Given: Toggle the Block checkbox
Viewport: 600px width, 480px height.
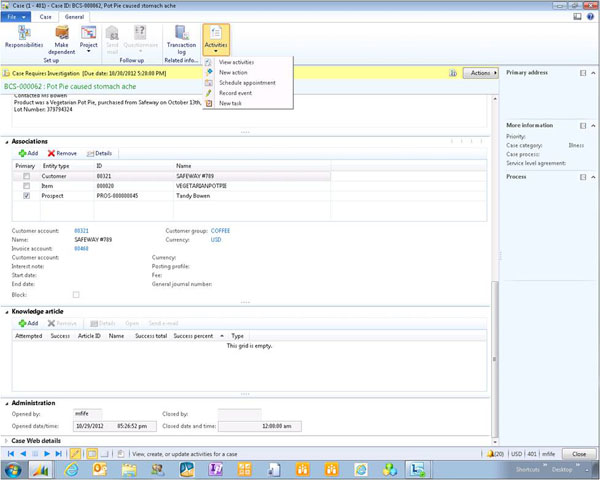Looking at the screenshot, I should coord(76,294).
